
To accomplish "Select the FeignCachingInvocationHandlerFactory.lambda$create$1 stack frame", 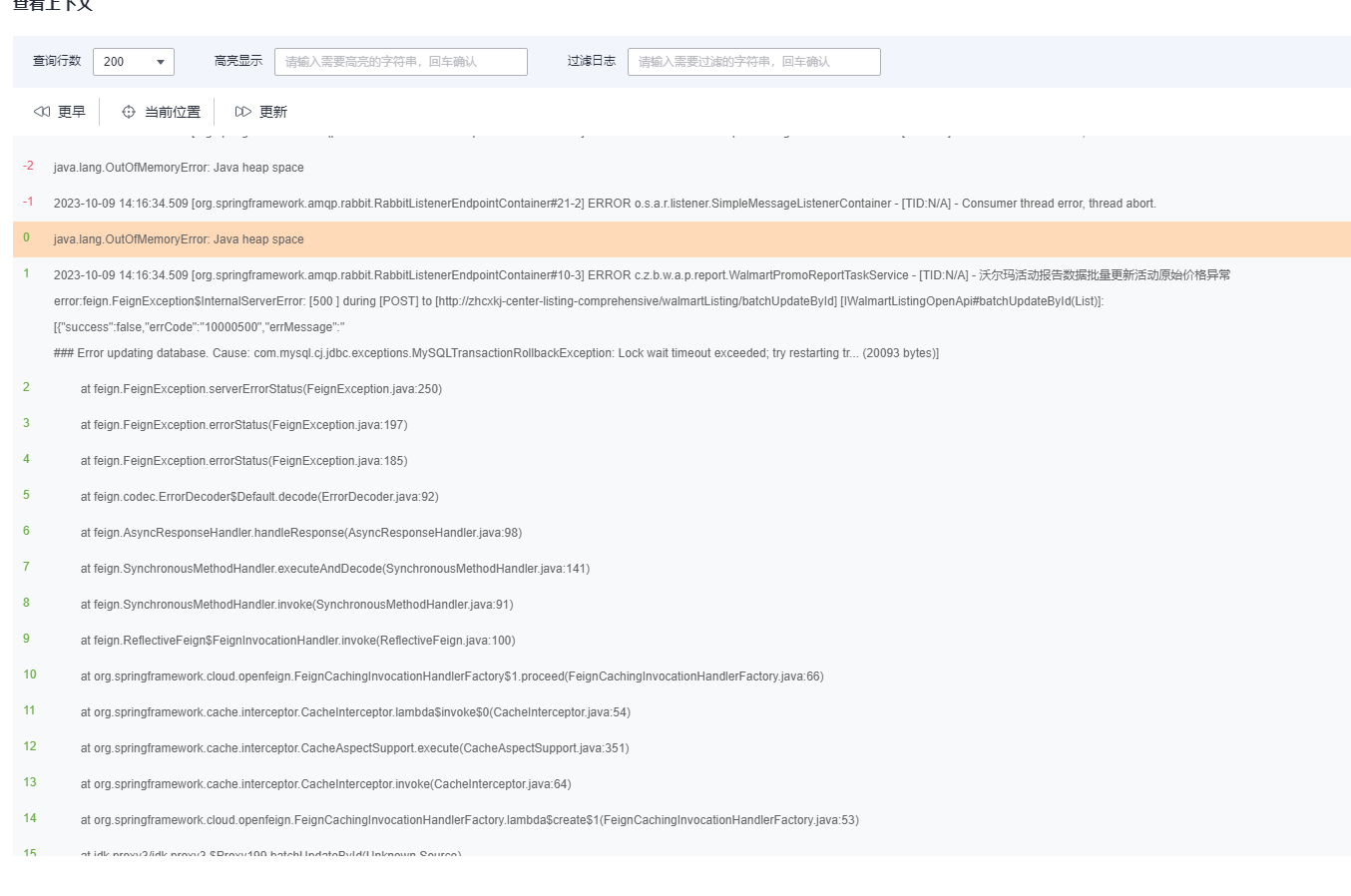I will (x=470, y=820).
